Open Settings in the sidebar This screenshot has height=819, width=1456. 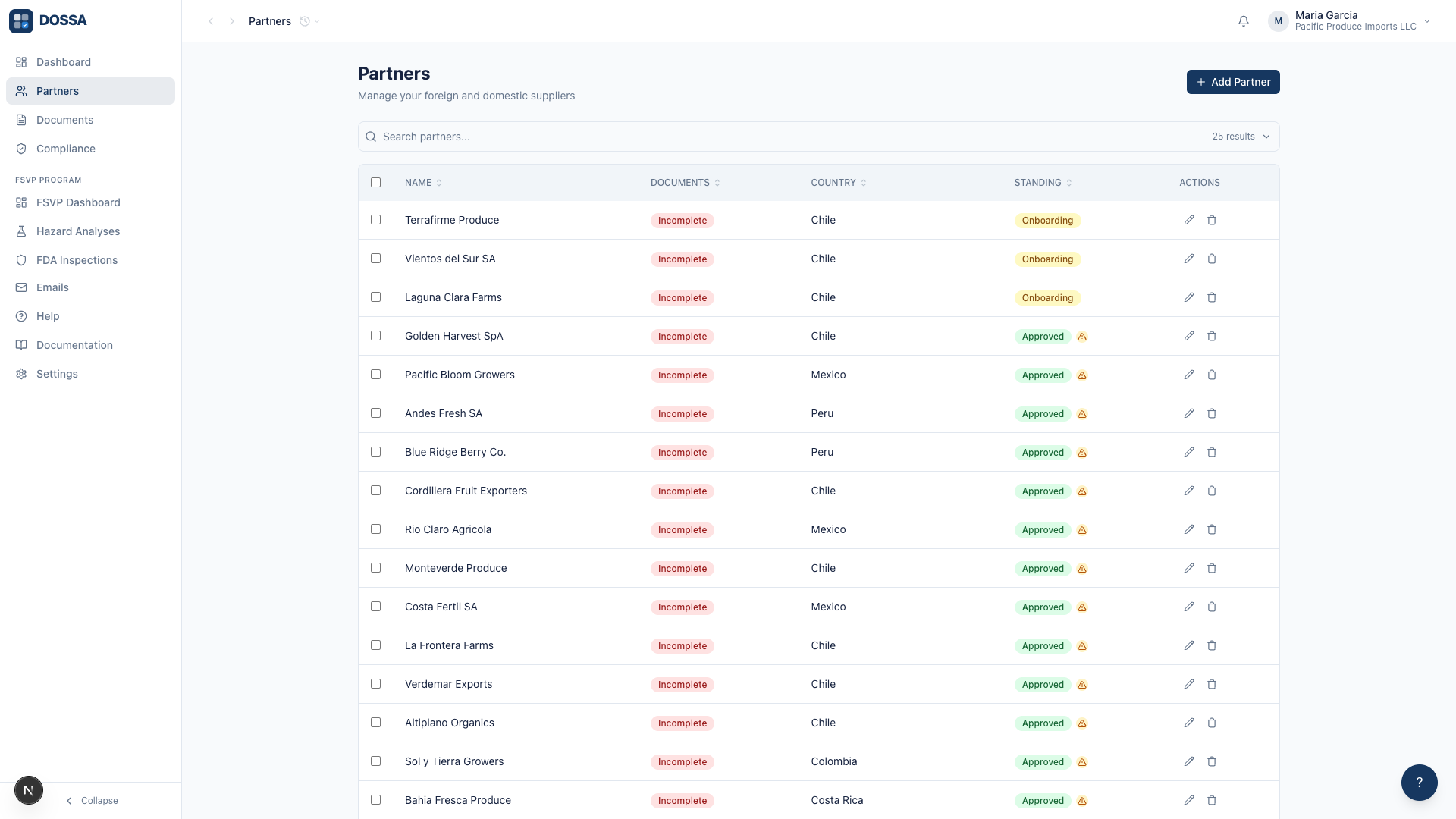(x=90, y=374)
